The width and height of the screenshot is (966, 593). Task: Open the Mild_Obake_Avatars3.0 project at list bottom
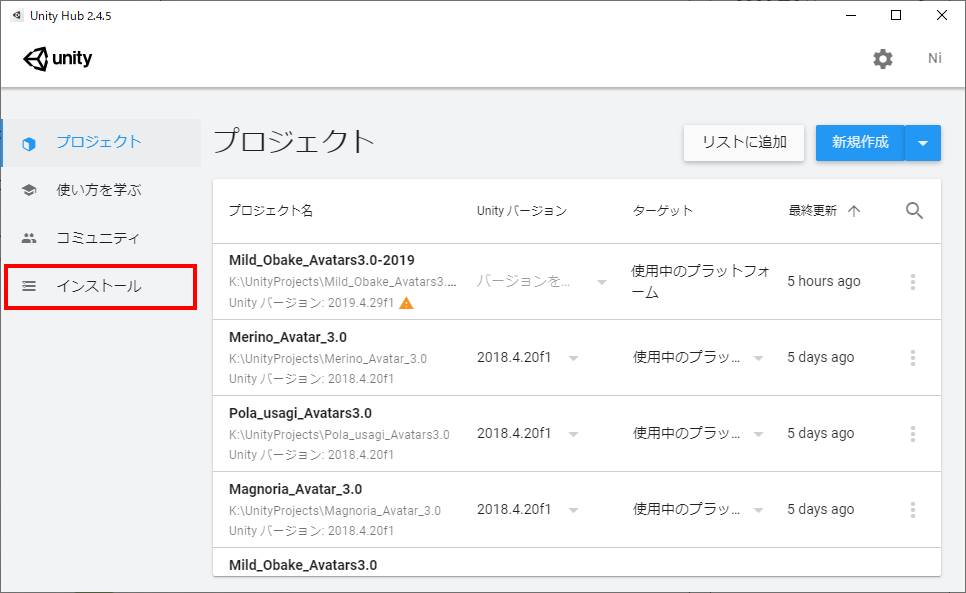click(x=302, y=565)
